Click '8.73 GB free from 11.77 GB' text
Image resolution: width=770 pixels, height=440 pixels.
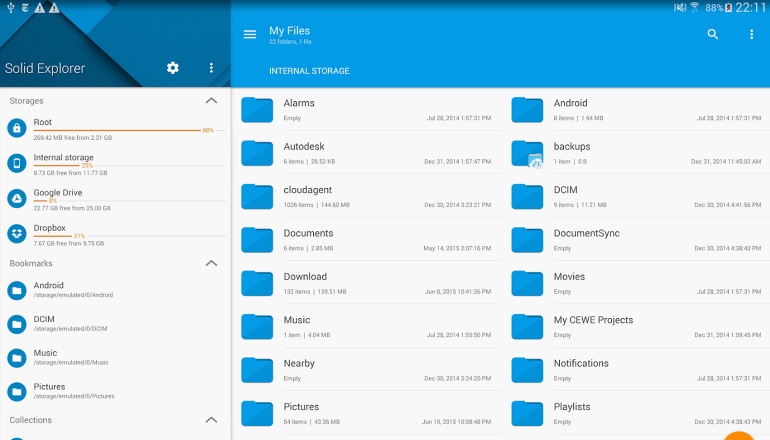(x=70, y=173)
